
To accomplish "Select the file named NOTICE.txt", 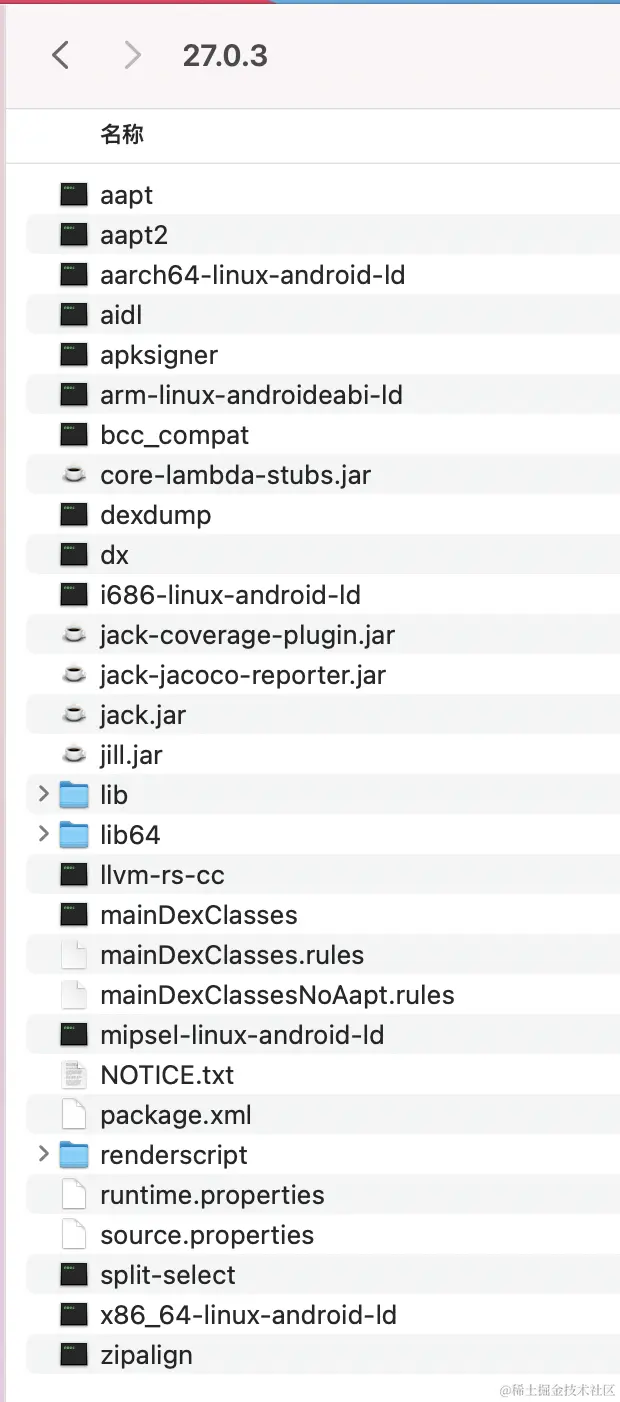I will click(x=167, y=1075).
